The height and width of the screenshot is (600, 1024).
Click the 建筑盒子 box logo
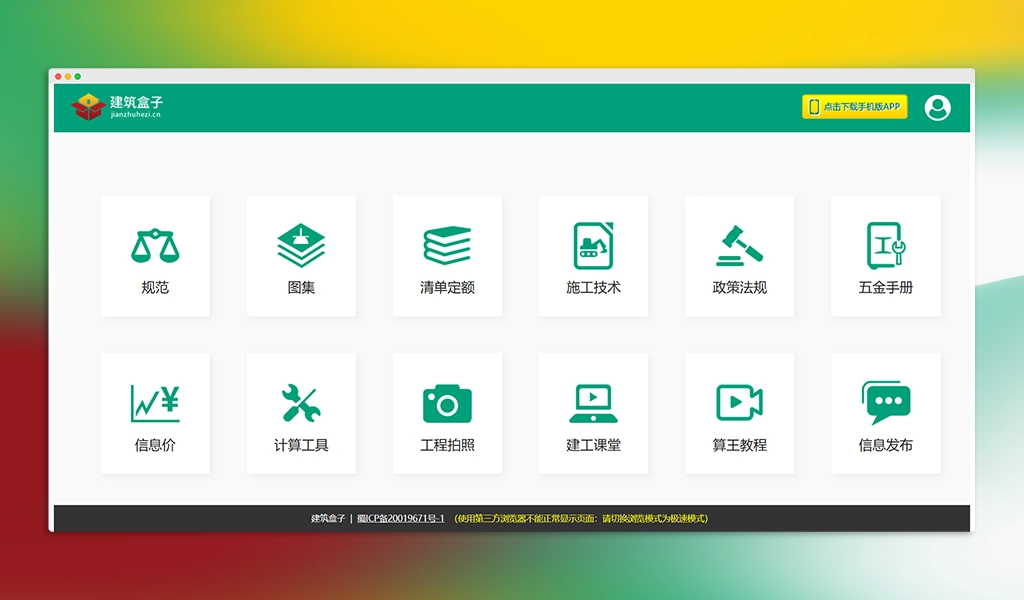(x=88, y=107)
